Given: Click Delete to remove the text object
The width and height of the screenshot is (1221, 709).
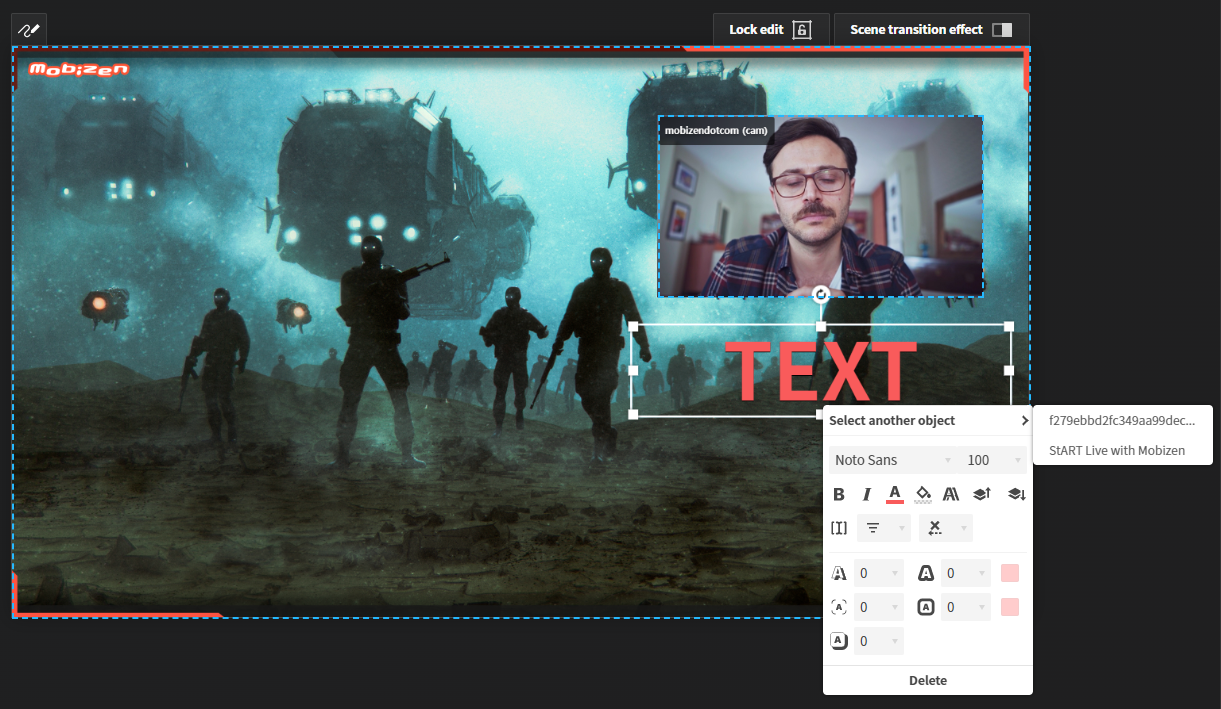Looking at the screenshot, I should [928, 680].
